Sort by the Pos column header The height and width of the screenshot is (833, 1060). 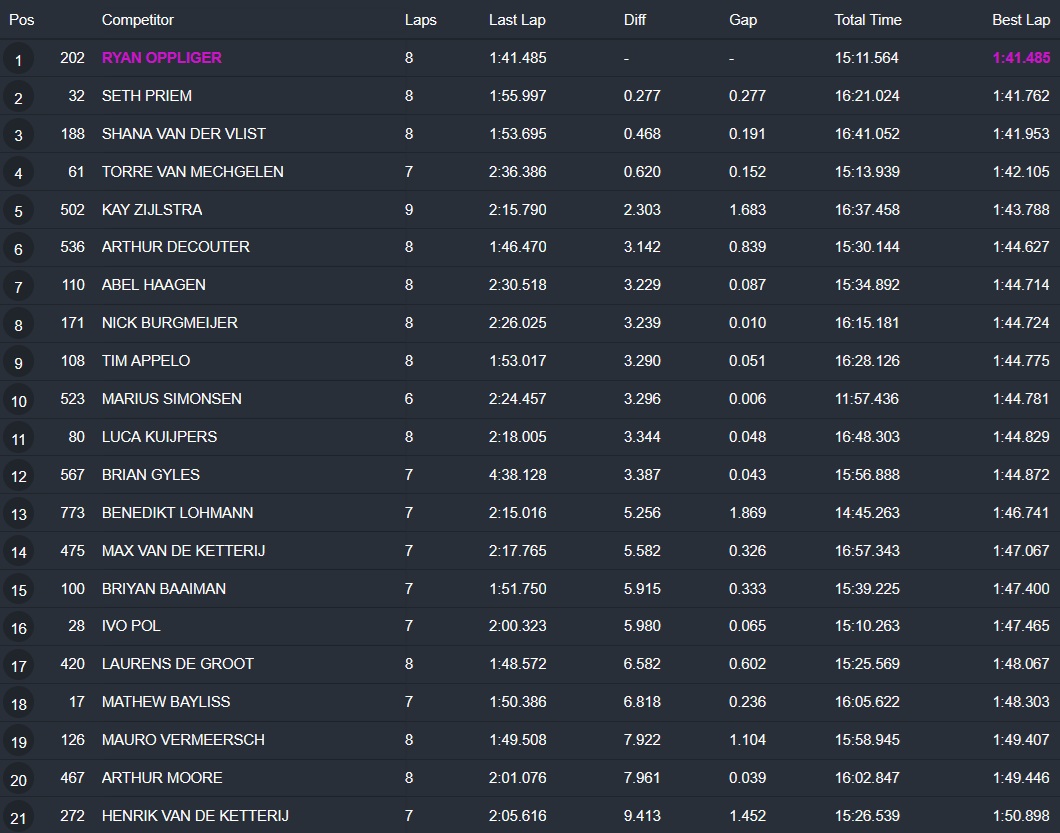click(x=21, y=20)
